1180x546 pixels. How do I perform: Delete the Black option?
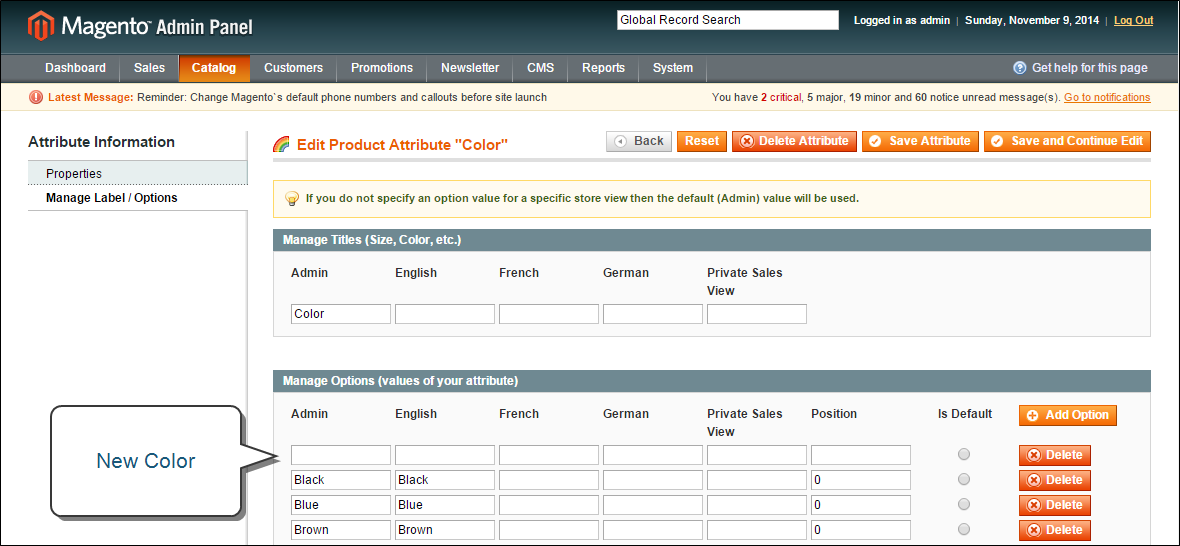[x=1055, y=480]
